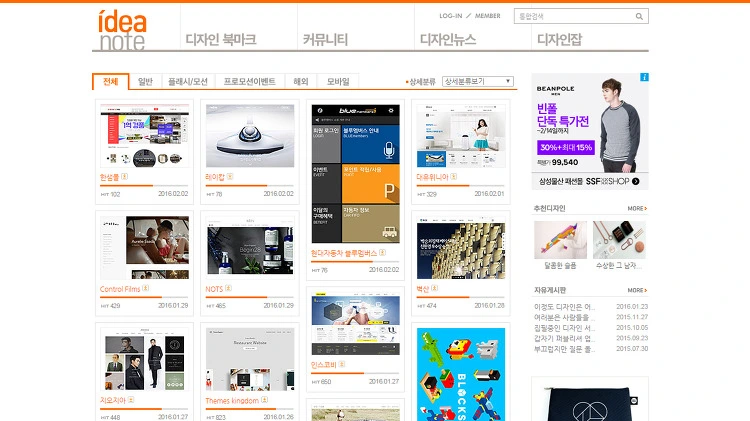Image resolution: width=750 pixels, height=421 pixels.
Task: Open the Control Films title link
Action: point(120,289)
